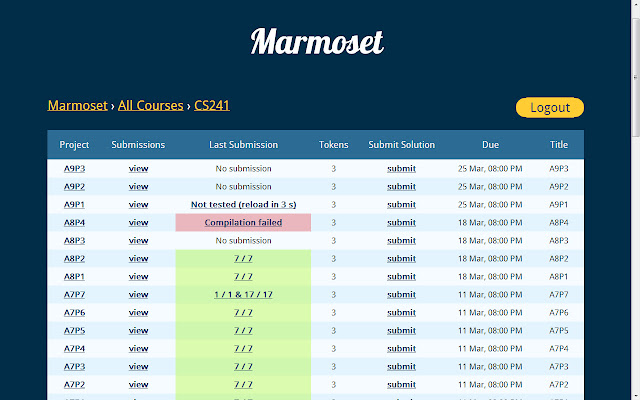This screenshot has width=640, height=400.
Task: Click the Last Submission column header
Action: coord(243,145)
